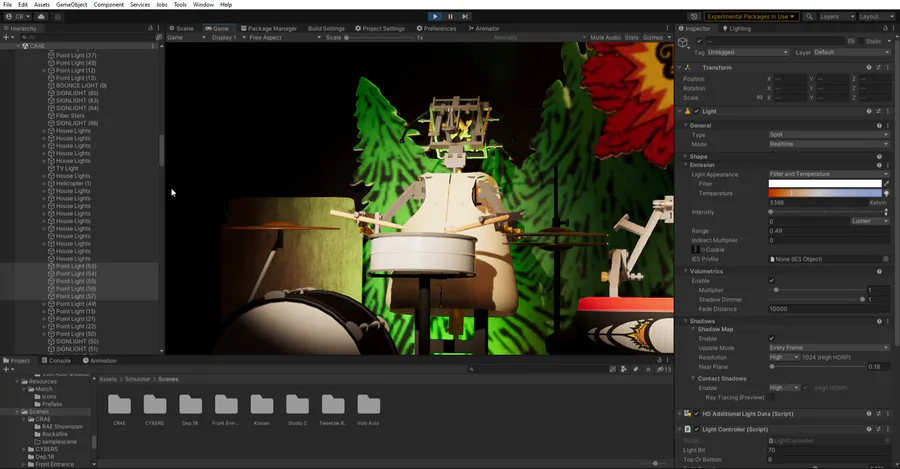Open Update Mode dropdown showing Every Frame
Viewport: 900px width, 469px height.
pos(829,348)
